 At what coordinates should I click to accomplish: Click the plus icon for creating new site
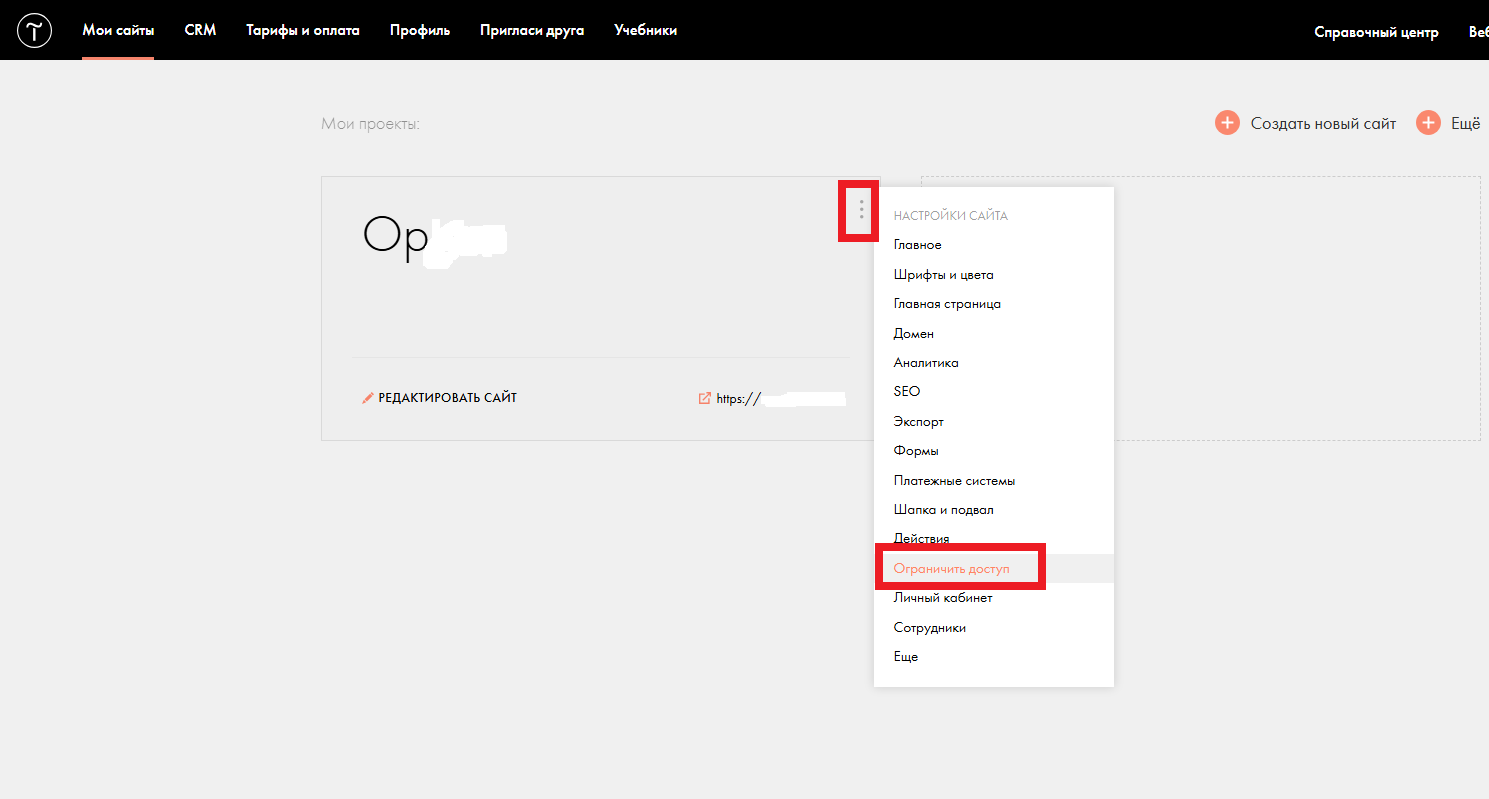[x=1227, y=123]
